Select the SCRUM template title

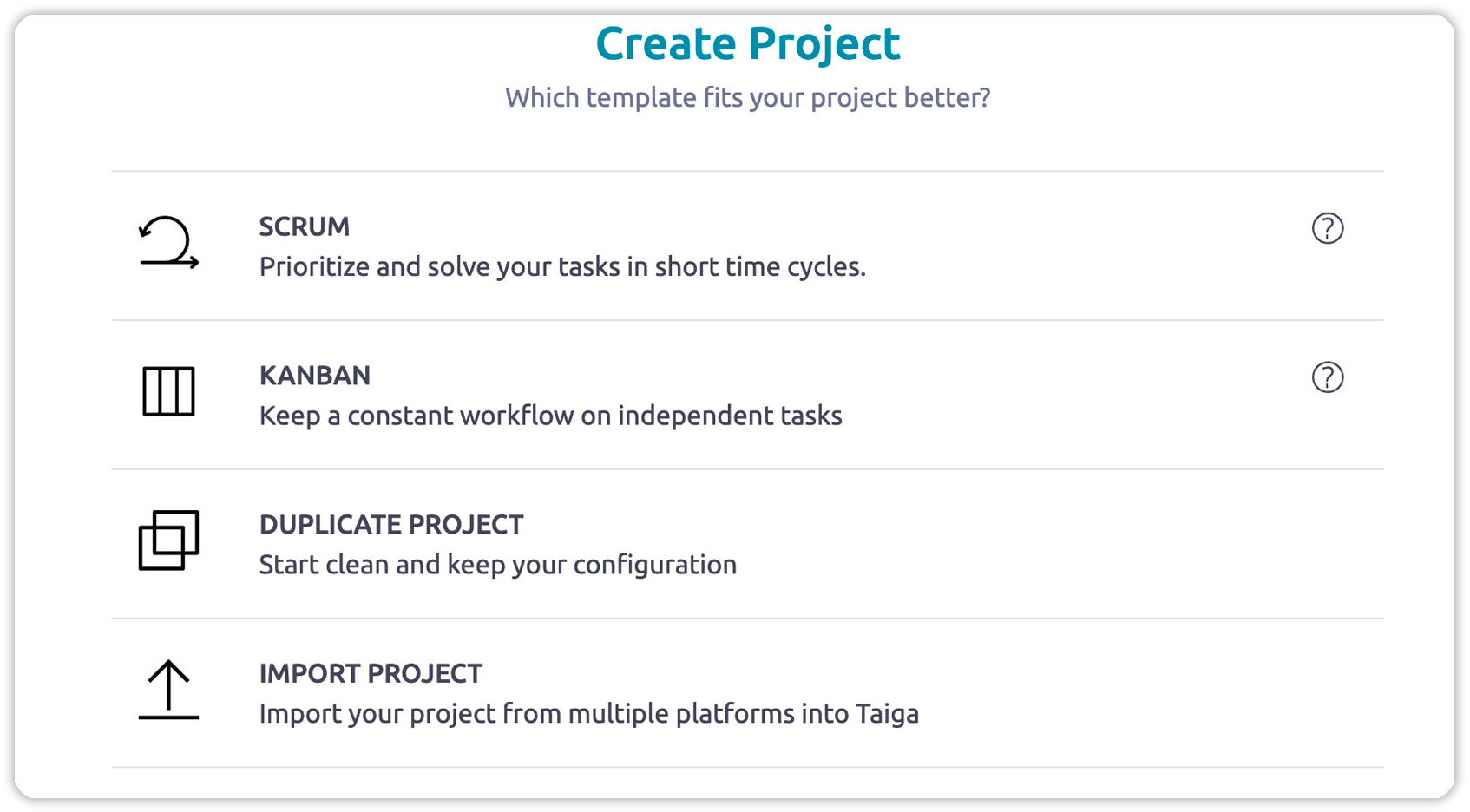305,226
